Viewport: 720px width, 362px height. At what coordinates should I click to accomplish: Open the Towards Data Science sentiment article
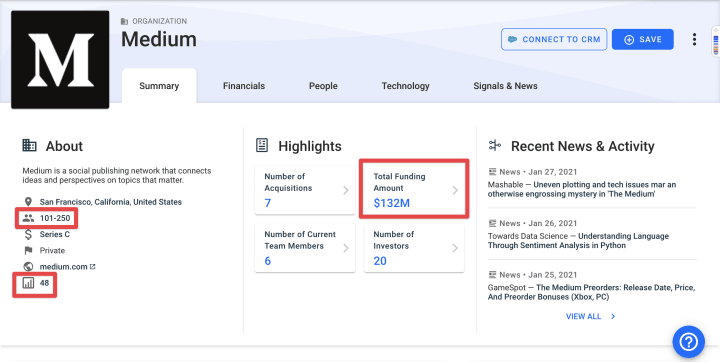pos(578,241)
